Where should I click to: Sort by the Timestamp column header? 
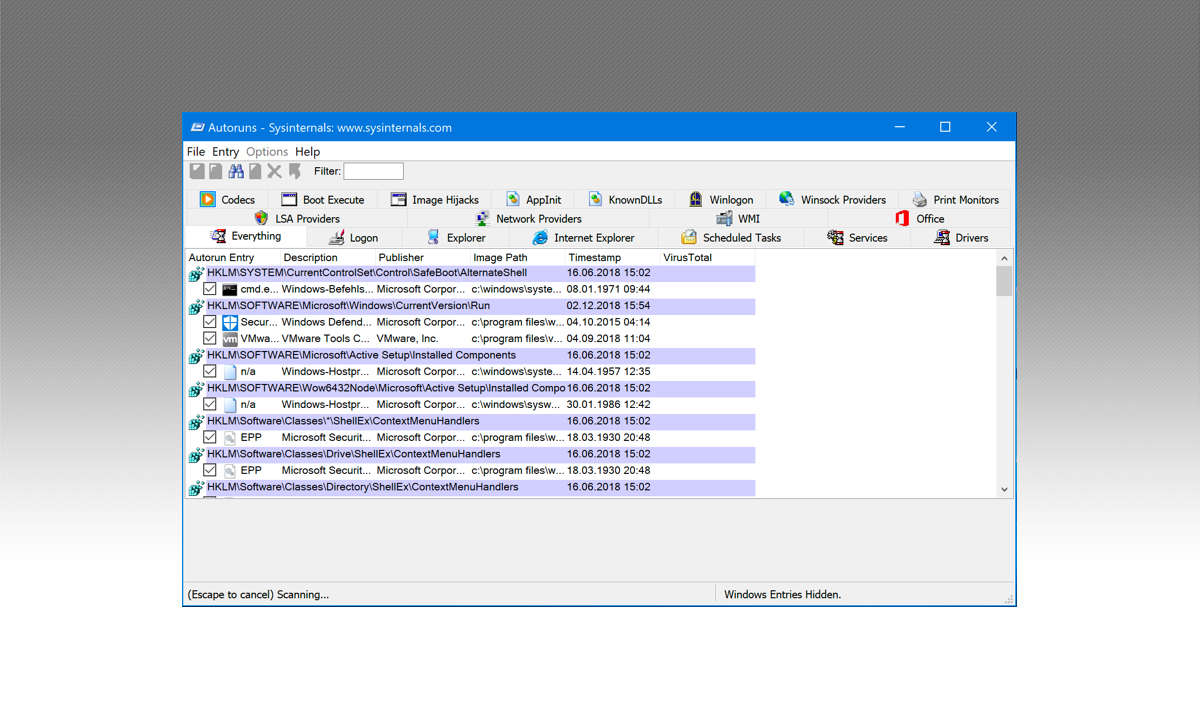(x=611, y=258)
